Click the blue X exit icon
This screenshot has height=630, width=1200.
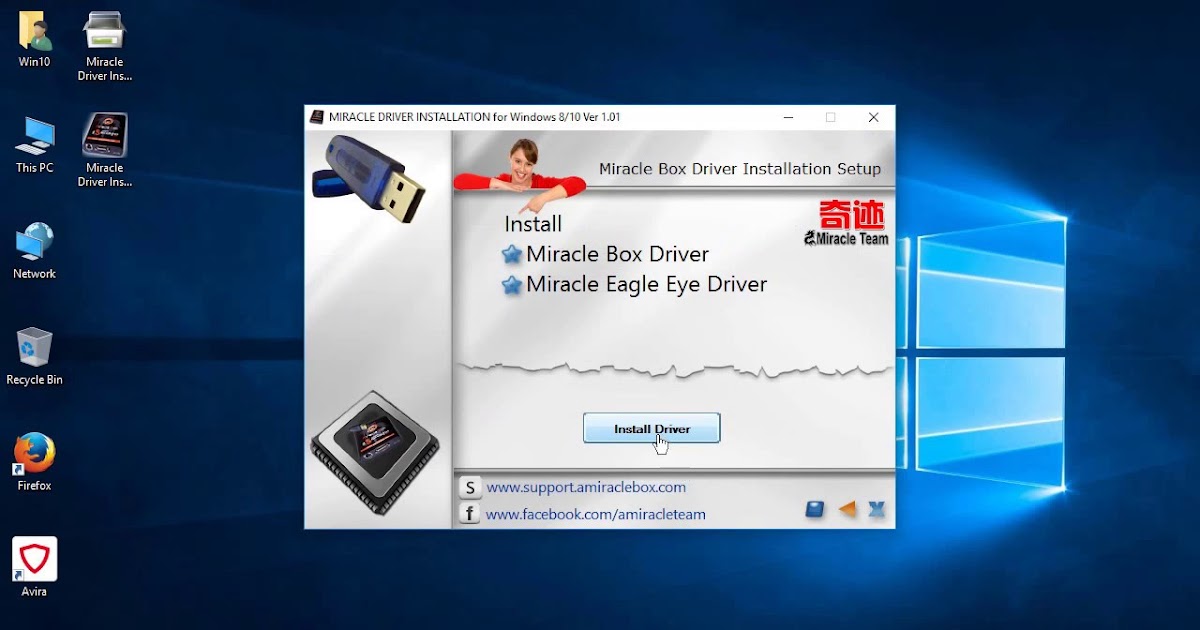[x=876, y=509]
